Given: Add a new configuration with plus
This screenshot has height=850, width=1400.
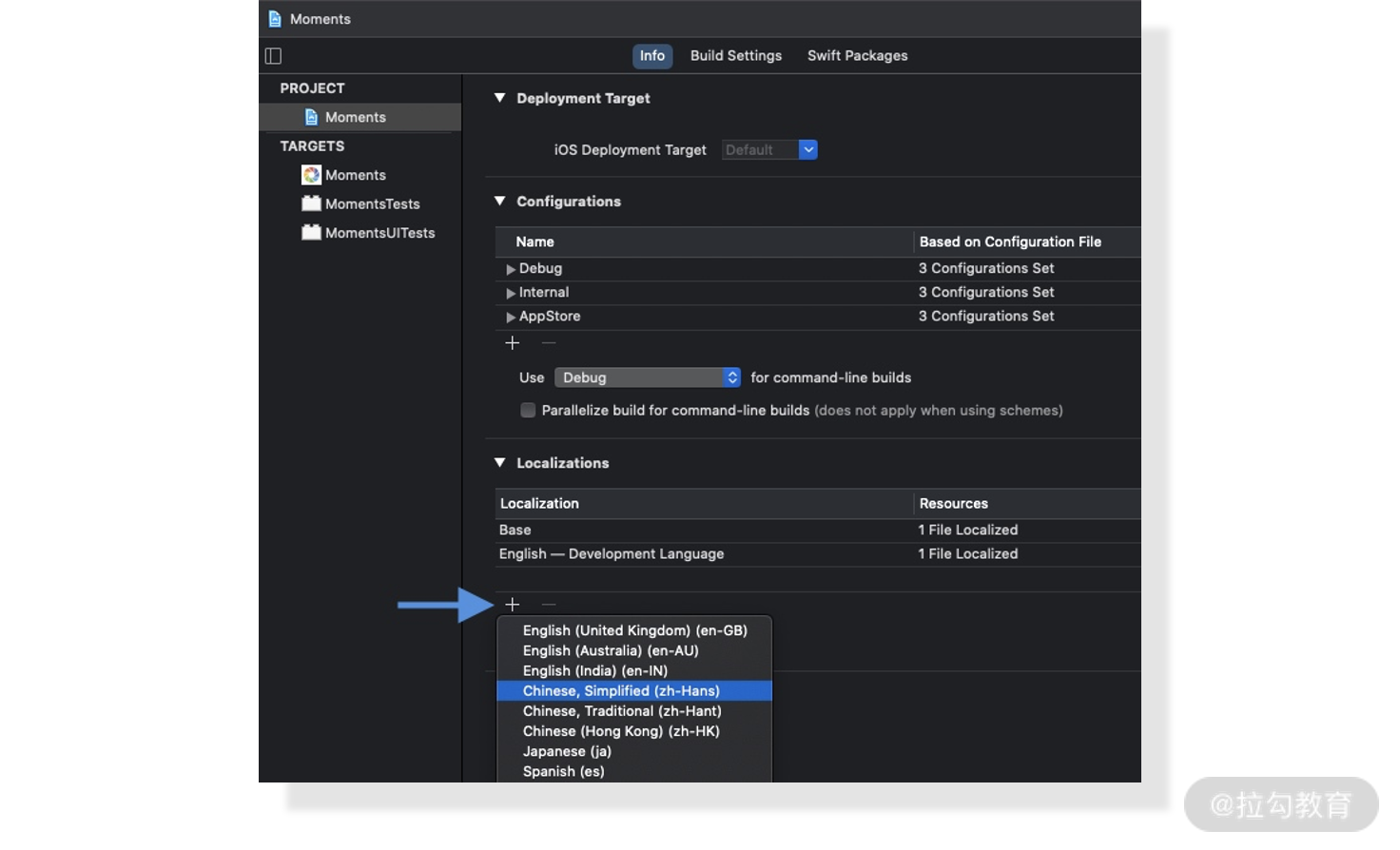Looking at the screenshot, I should (513, 343).
